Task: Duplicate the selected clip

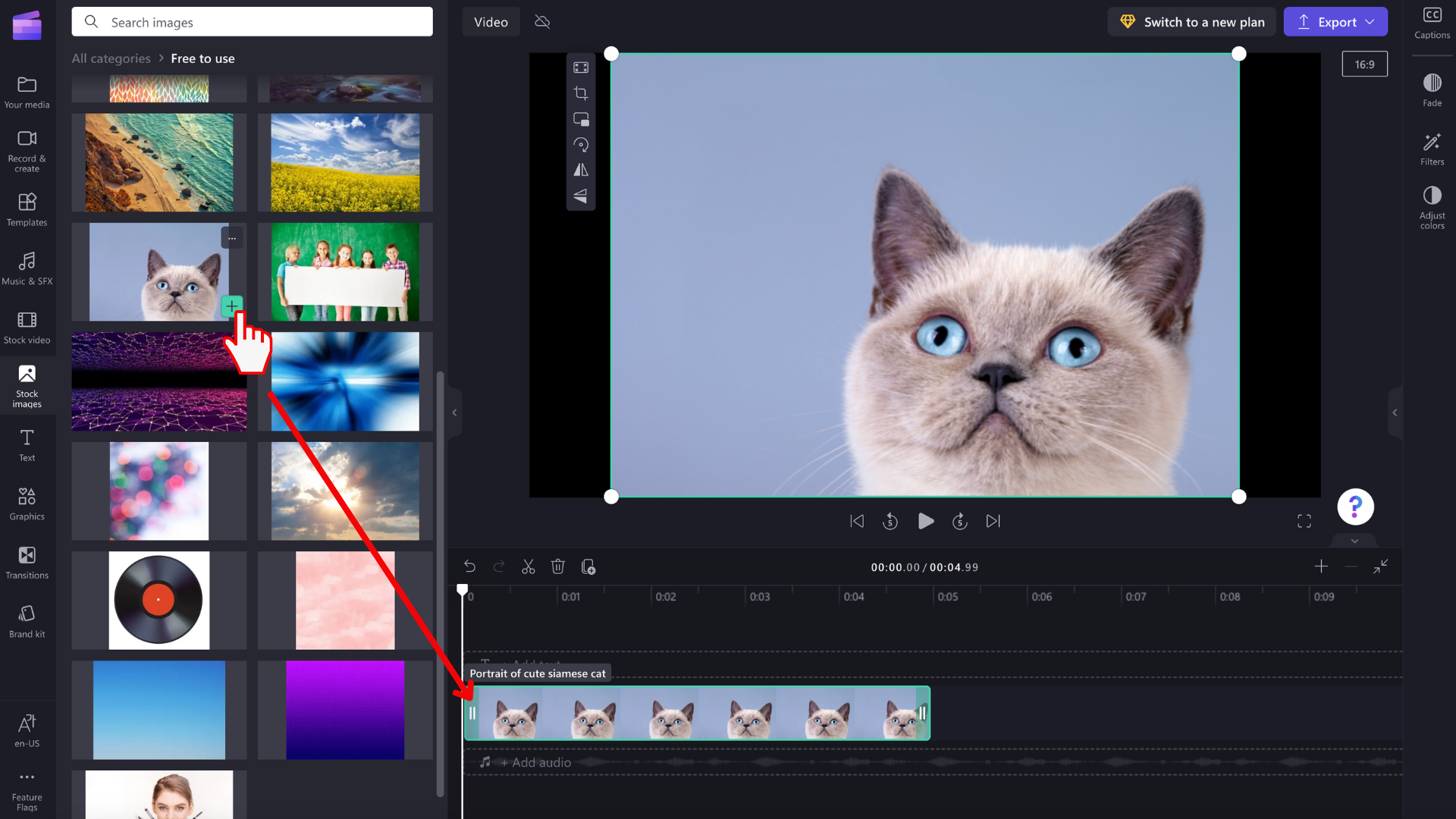Action: coord(588,566)
